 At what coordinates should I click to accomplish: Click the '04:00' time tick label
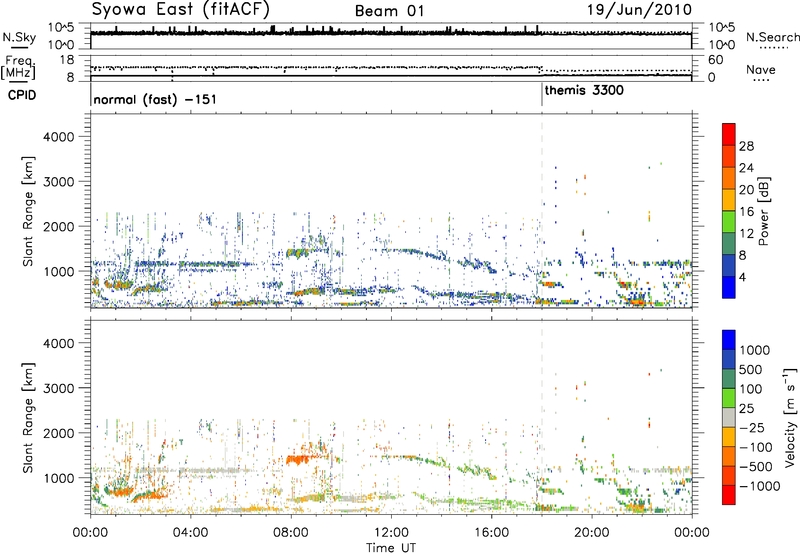[190, 533]
